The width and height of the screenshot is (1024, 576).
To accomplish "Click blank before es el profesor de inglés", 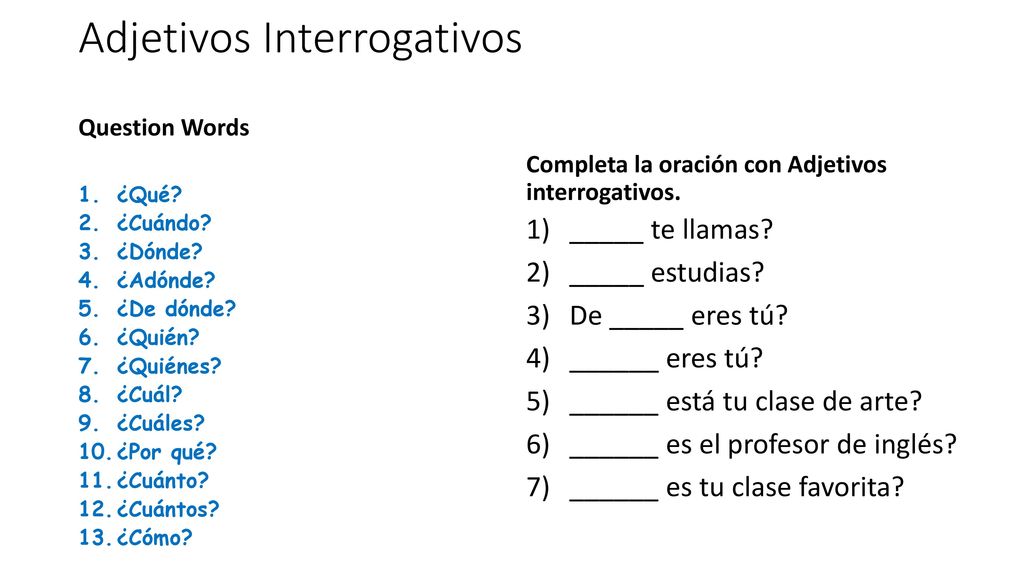I will (614, 450).
